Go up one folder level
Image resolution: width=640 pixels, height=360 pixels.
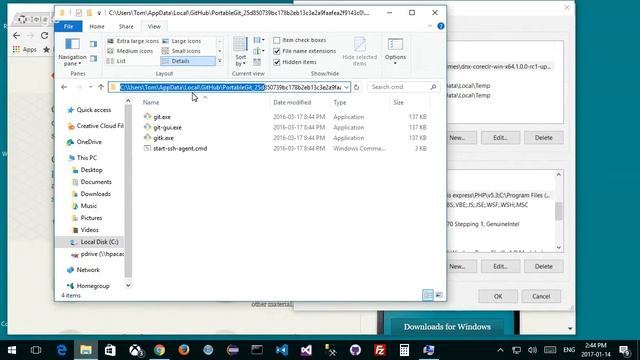(x=101, y=87)
